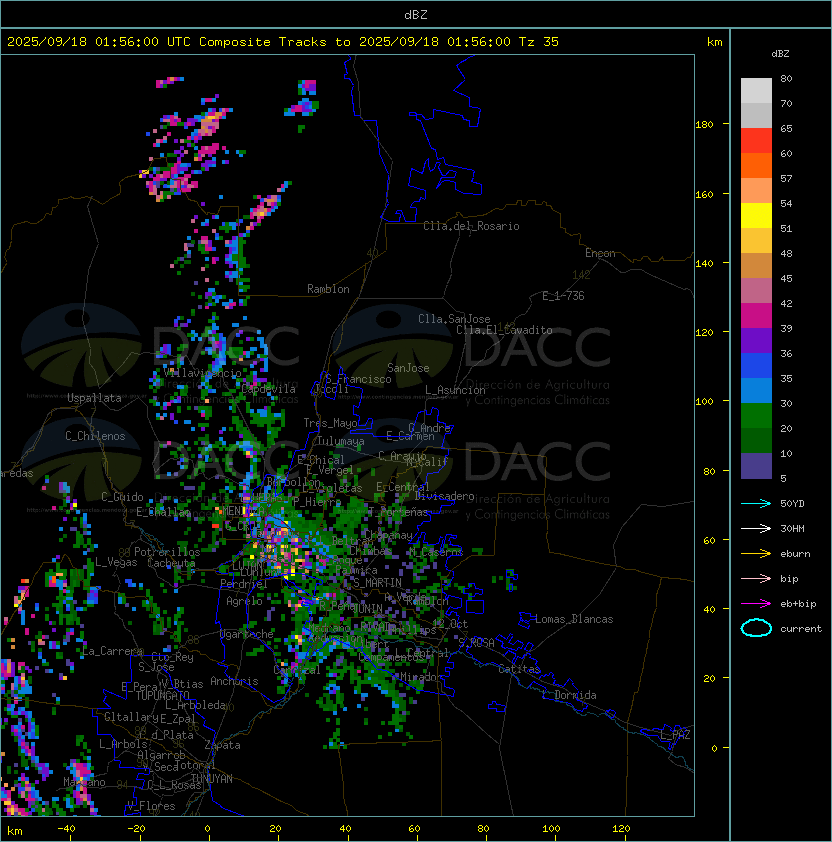Click the 'TUNUYAN' map label

[212, 779]
